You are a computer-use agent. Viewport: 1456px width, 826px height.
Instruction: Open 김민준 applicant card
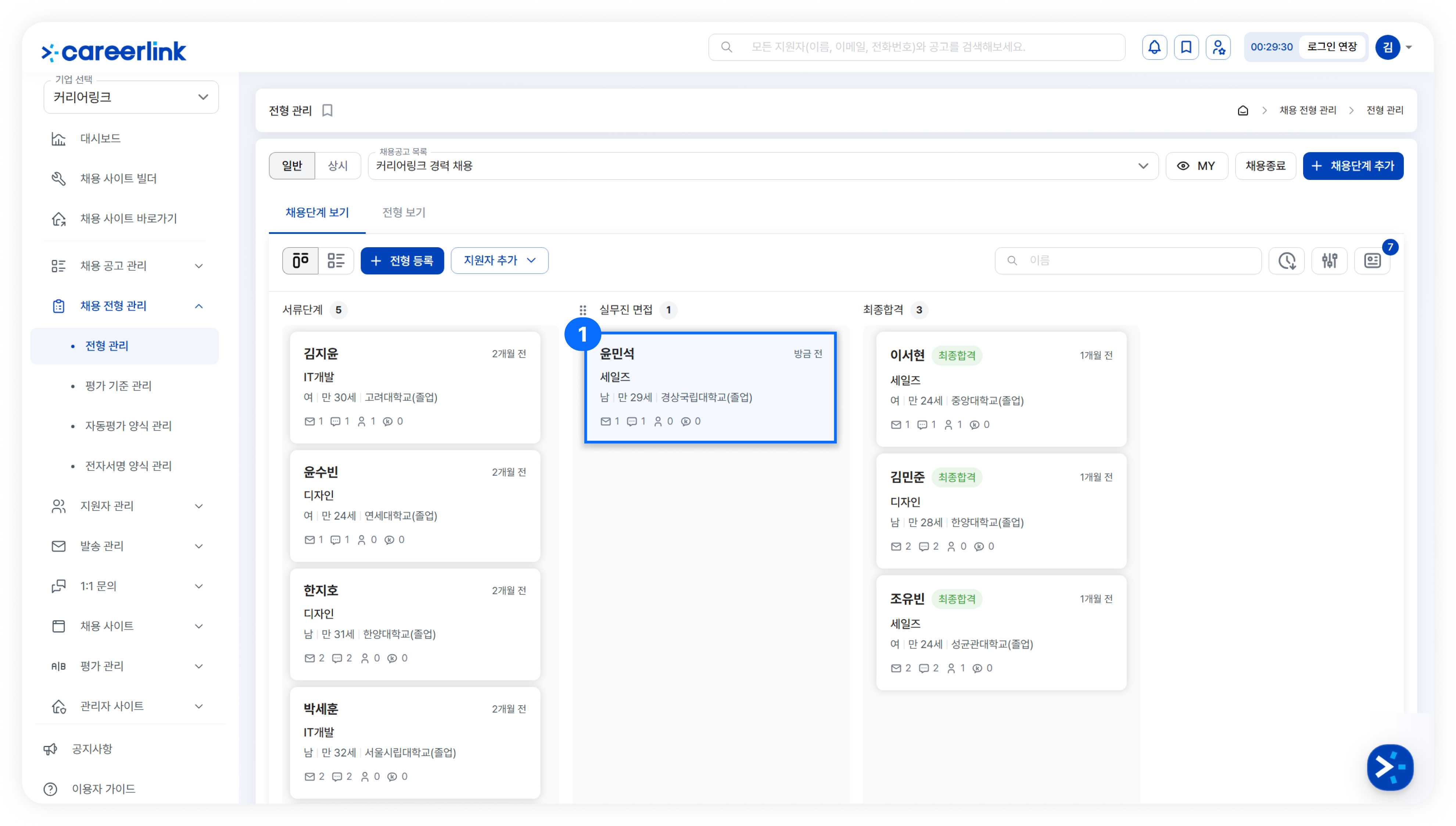[x=1001, y=511]
